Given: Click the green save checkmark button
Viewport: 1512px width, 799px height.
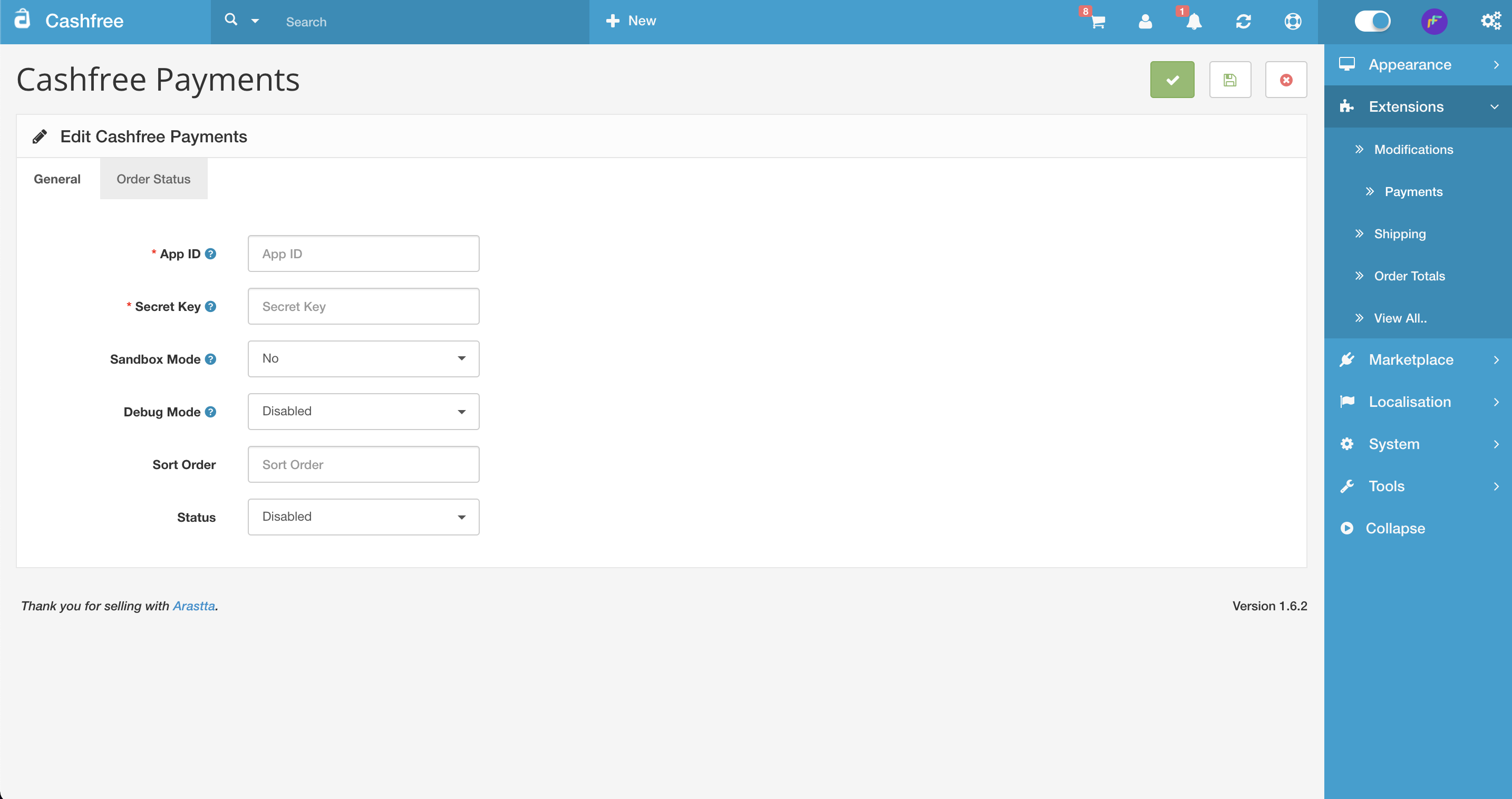Looking at the screenshot, I should 1171,80.
